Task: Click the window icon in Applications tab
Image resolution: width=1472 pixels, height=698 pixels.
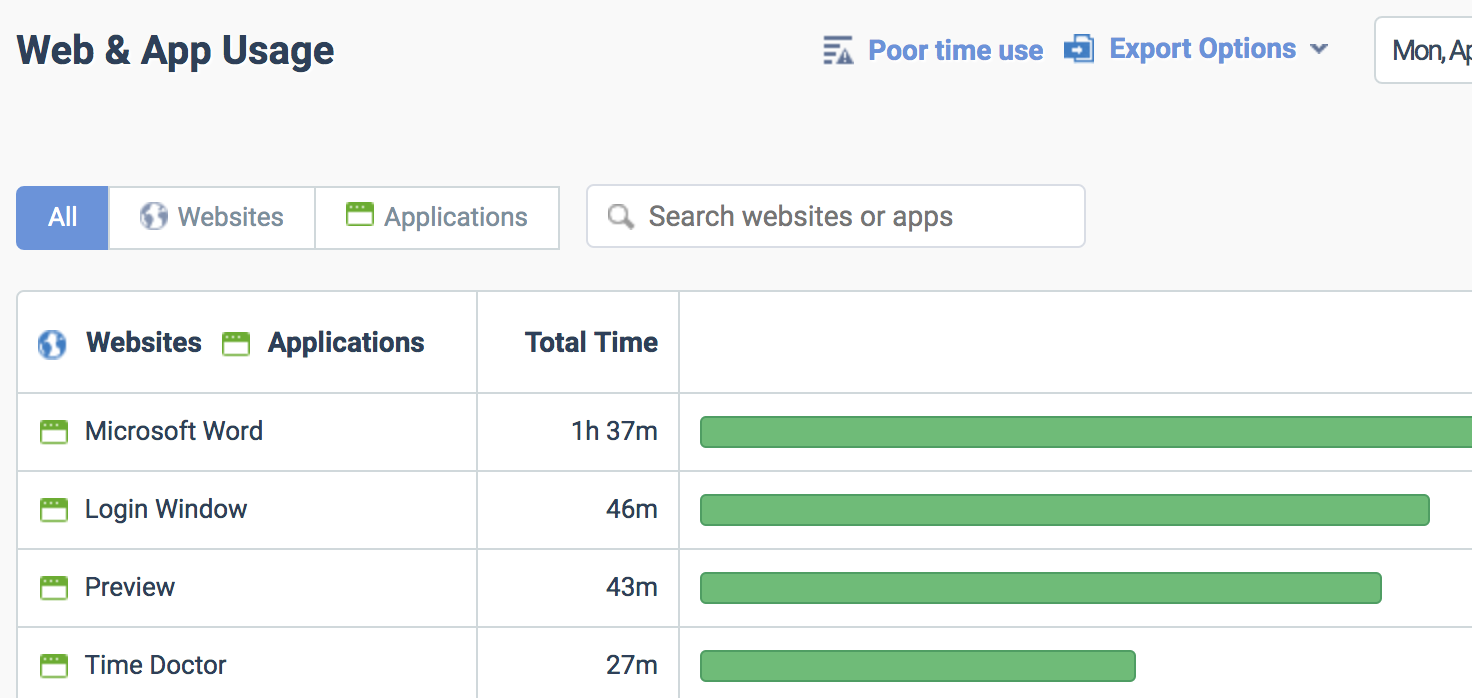Action: click(360, 215)
